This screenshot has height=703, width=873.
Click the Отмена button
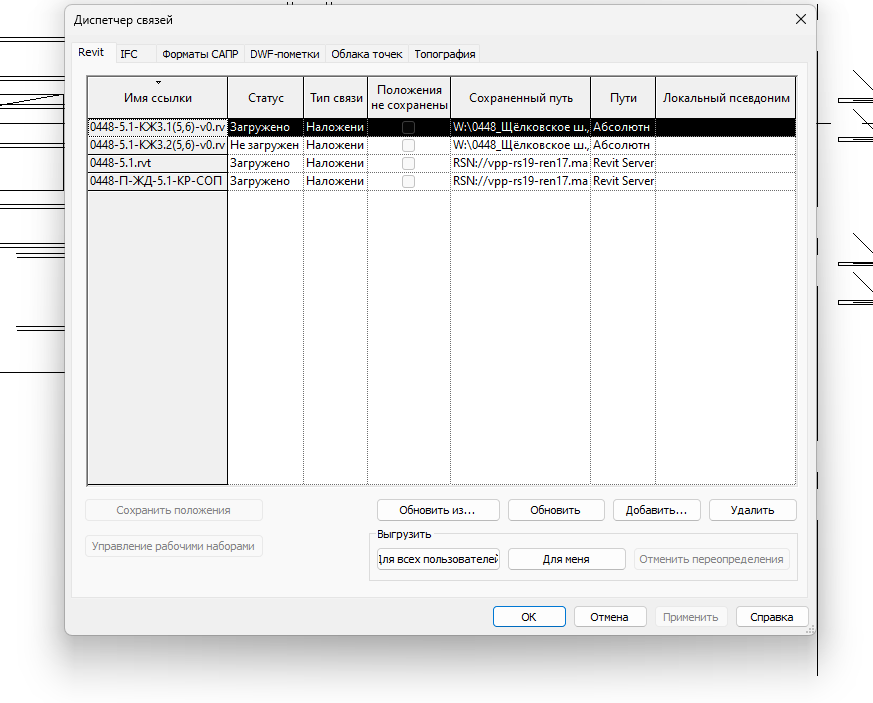pyautogui.click(x=610, y=617)
